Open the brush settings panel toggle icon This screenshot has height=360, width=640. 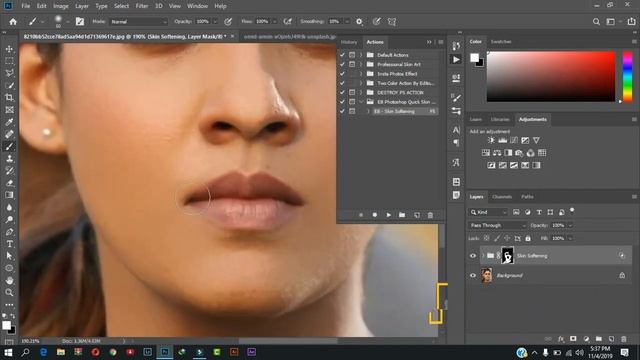[x=80, y=22]
